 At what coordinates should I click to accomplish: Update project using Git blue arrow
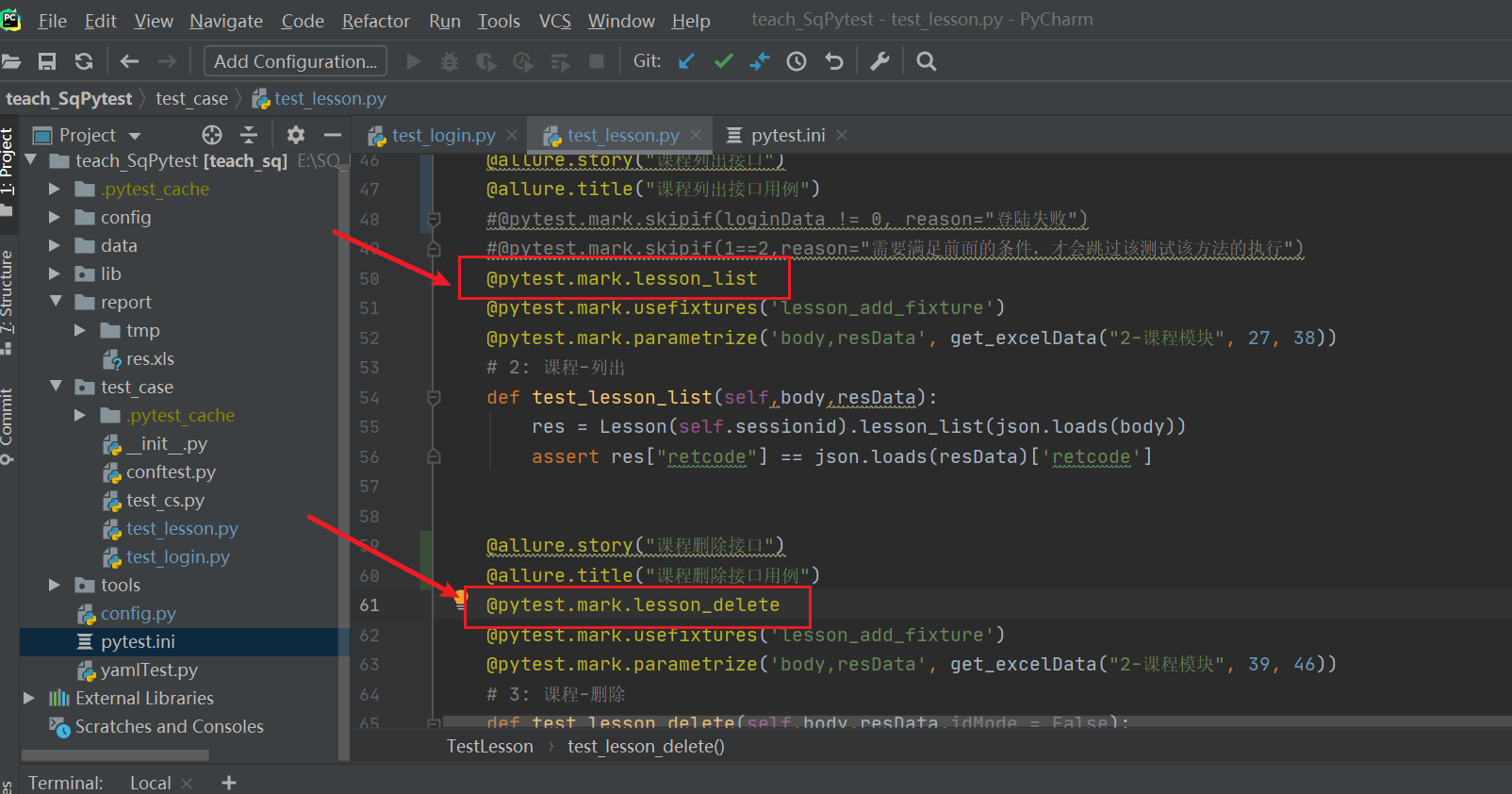point(686,61)
